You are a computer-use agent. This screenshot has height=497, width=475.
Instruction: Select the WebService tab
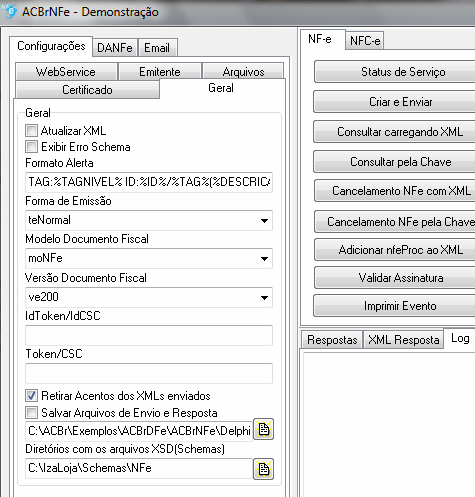click(66, 72)
